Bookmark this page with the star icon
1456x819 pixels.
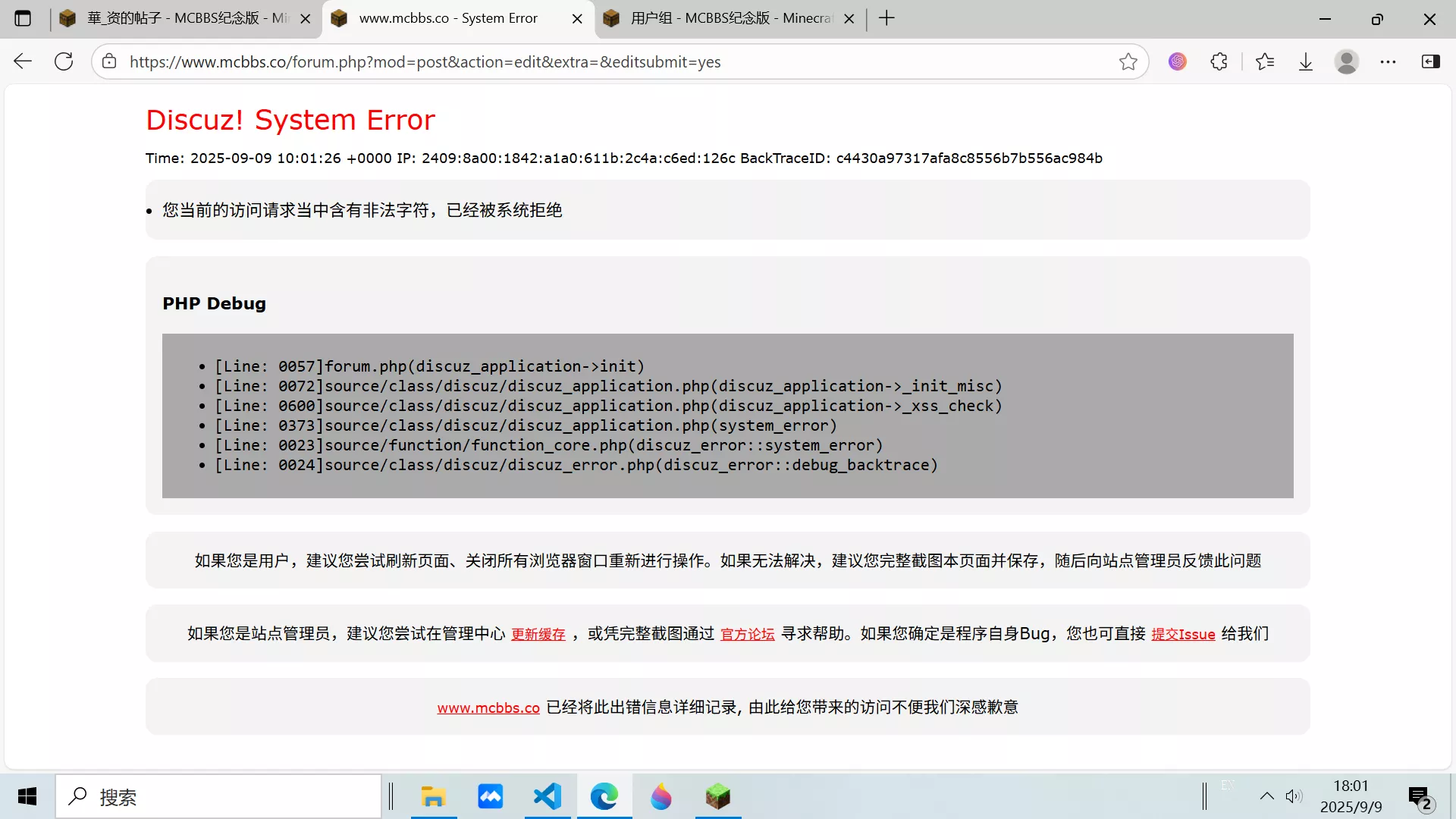click(1128, 61)
